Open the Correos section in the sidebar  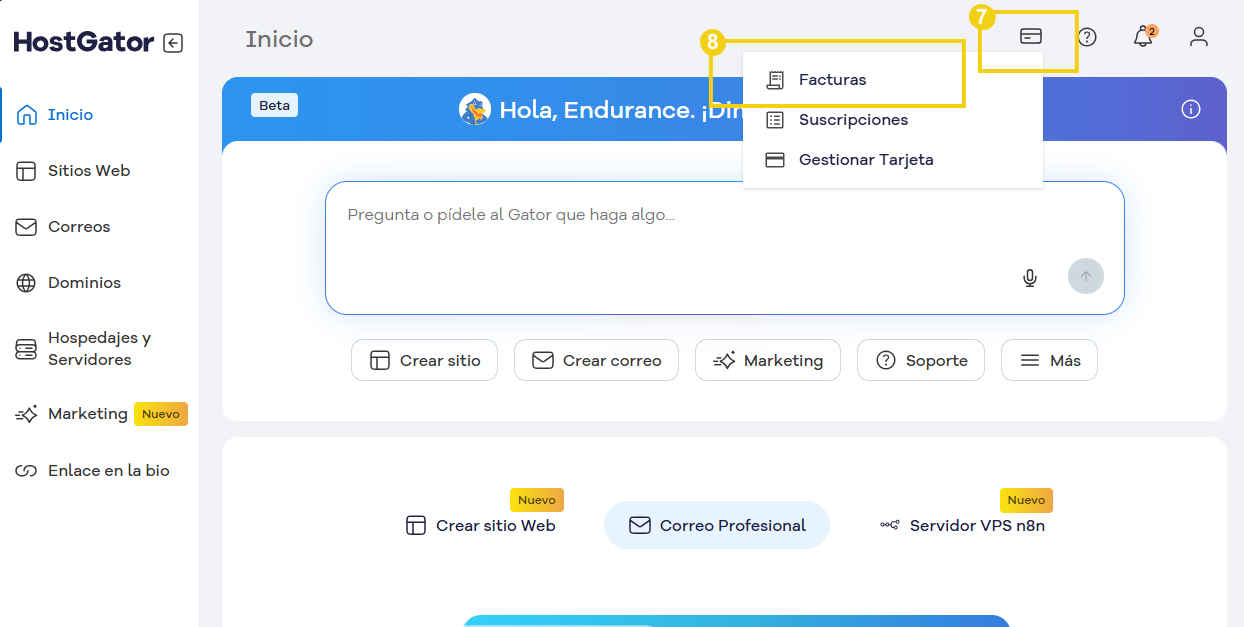point(79,226)
